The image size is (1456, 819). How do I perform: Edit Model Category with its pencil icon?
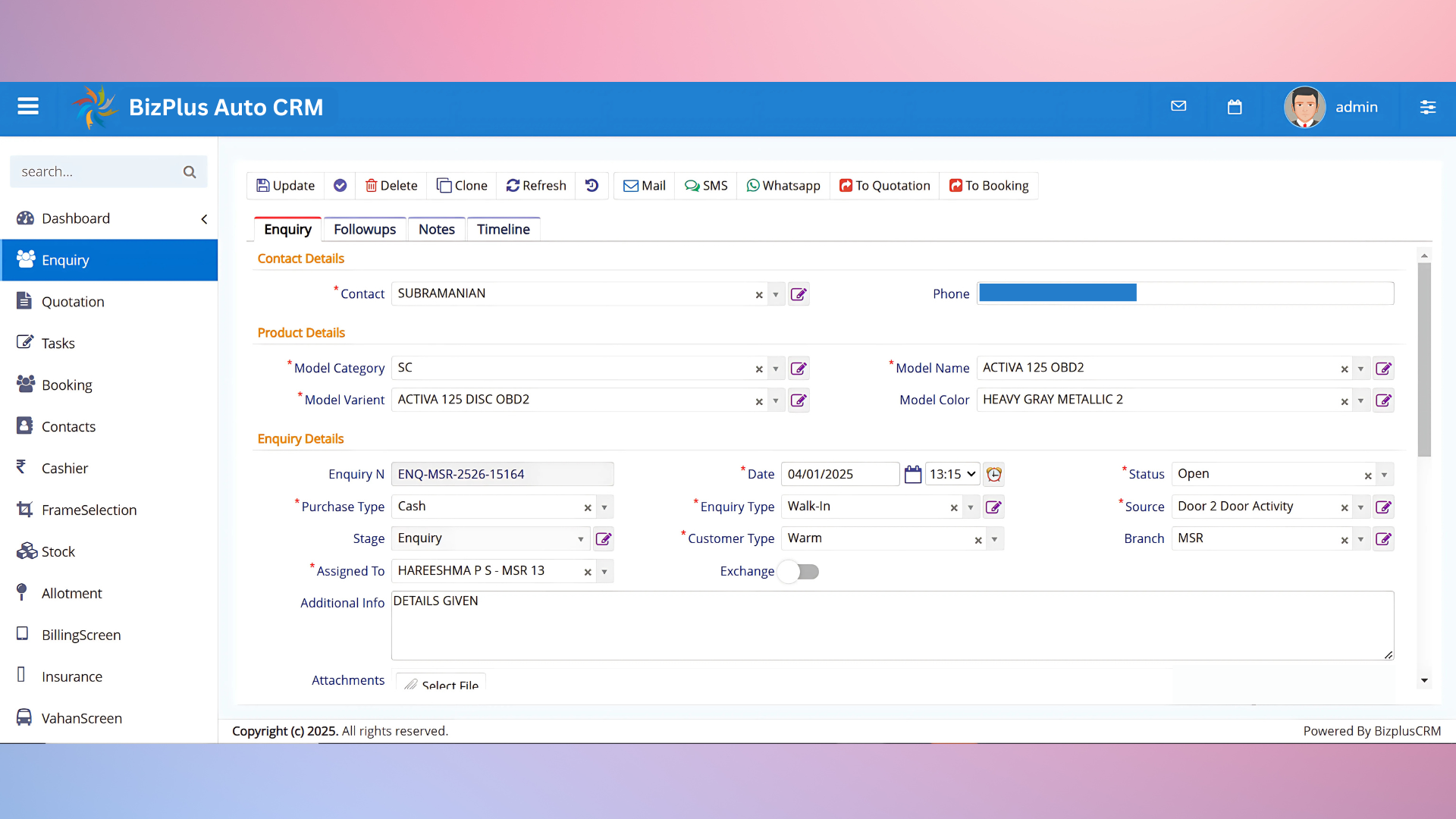(x=799, y=369)
